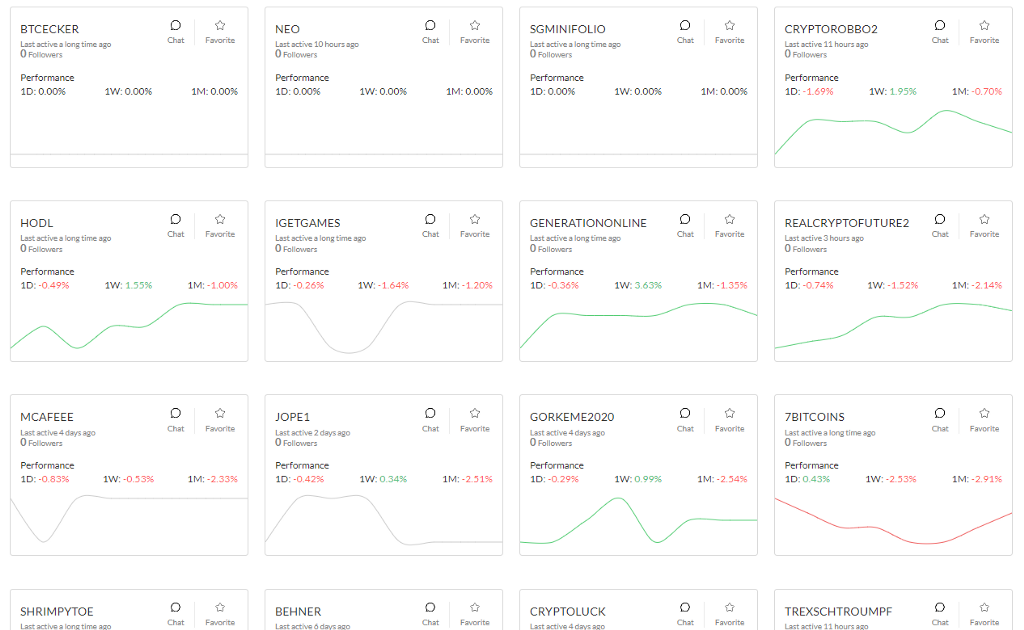The width and height of the screenshot is (1024, 630).
Task: Open chat for BTCECKER trader
Action: (x=176, y=31)
